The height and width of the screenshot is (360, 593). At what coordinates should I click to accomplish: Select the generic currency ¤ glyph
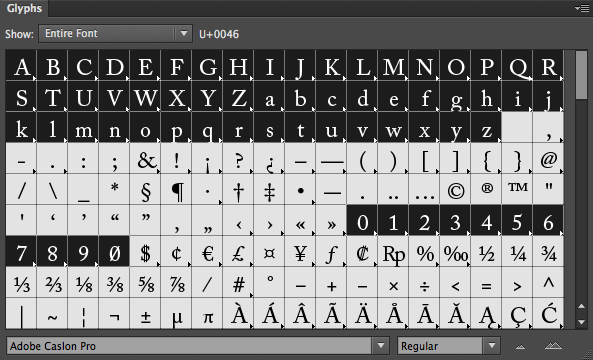point(269,252)
